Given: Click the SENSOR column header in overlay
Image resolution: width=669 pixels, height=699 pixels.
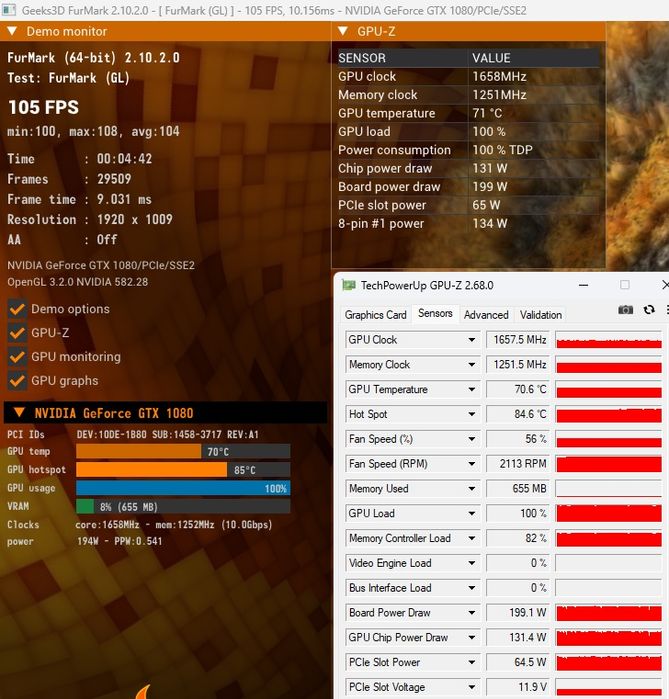Looking at the screenshot, I should (361, 58).
